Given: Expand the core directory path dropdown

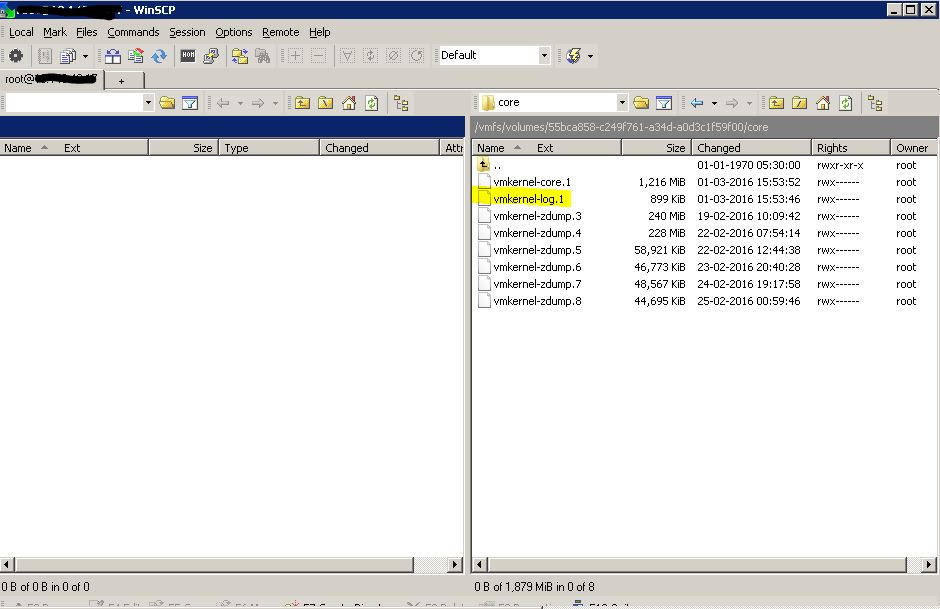Looking at the screenshot, I should pos(620,102).
